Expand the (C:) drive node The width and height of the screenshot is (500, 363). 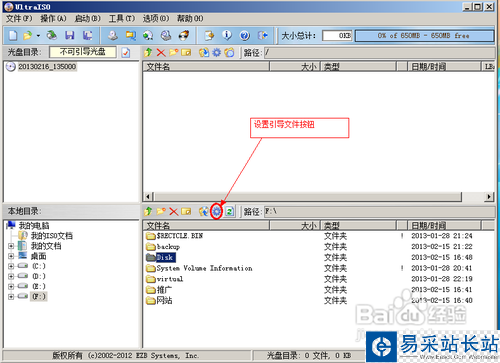11,266
